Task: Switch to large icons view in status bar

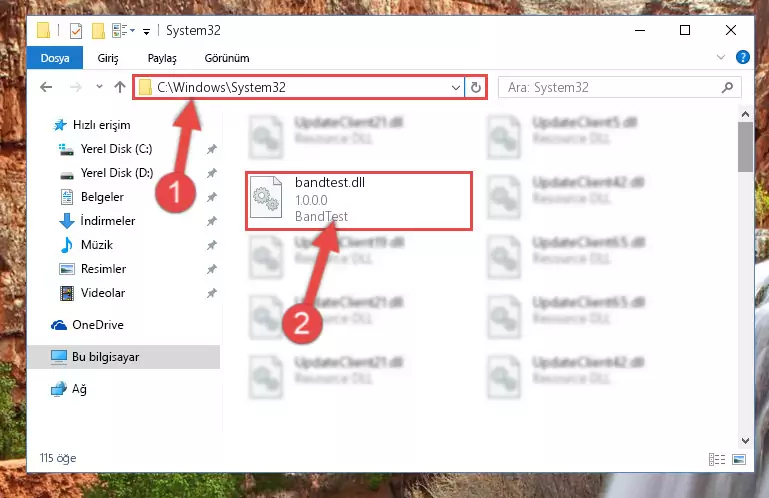Action: pos(739,460)
